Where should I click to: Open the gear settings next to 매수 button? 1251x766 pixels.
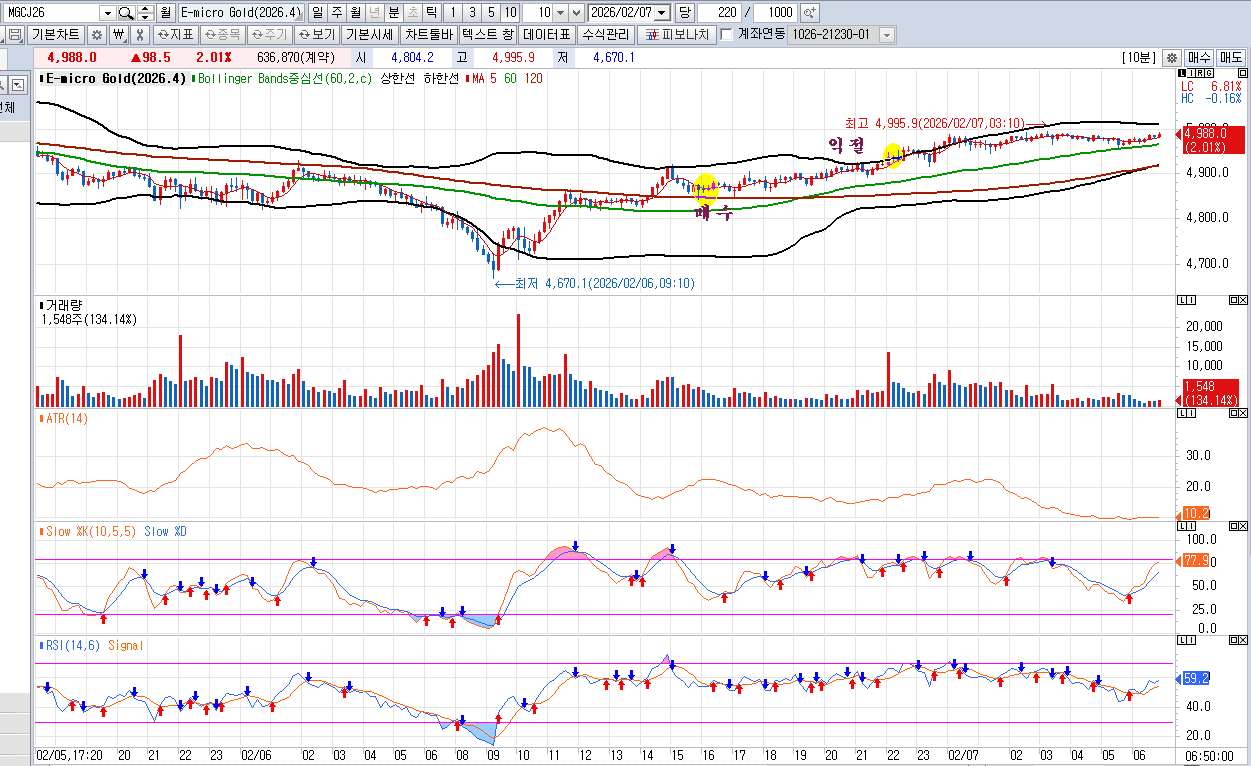coord(1172,58)
